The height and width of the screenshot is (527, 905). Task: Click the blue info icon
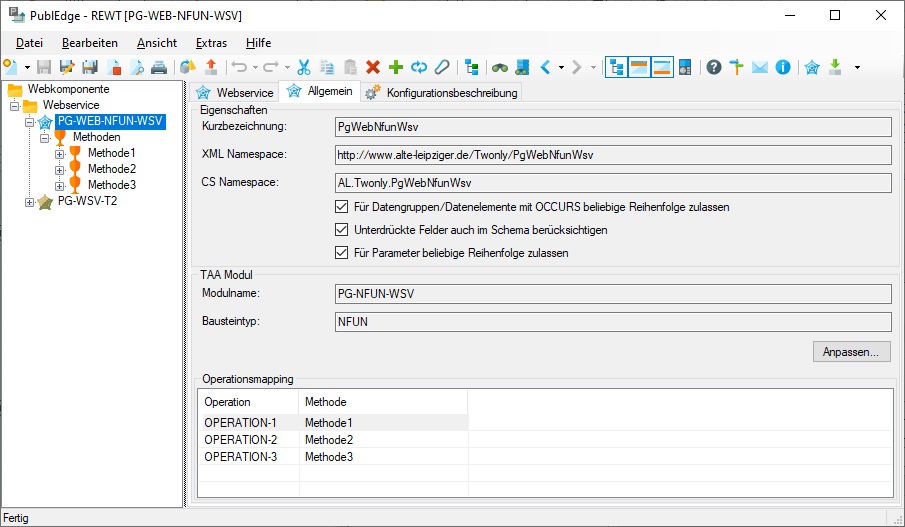click(x=783, y=67)
